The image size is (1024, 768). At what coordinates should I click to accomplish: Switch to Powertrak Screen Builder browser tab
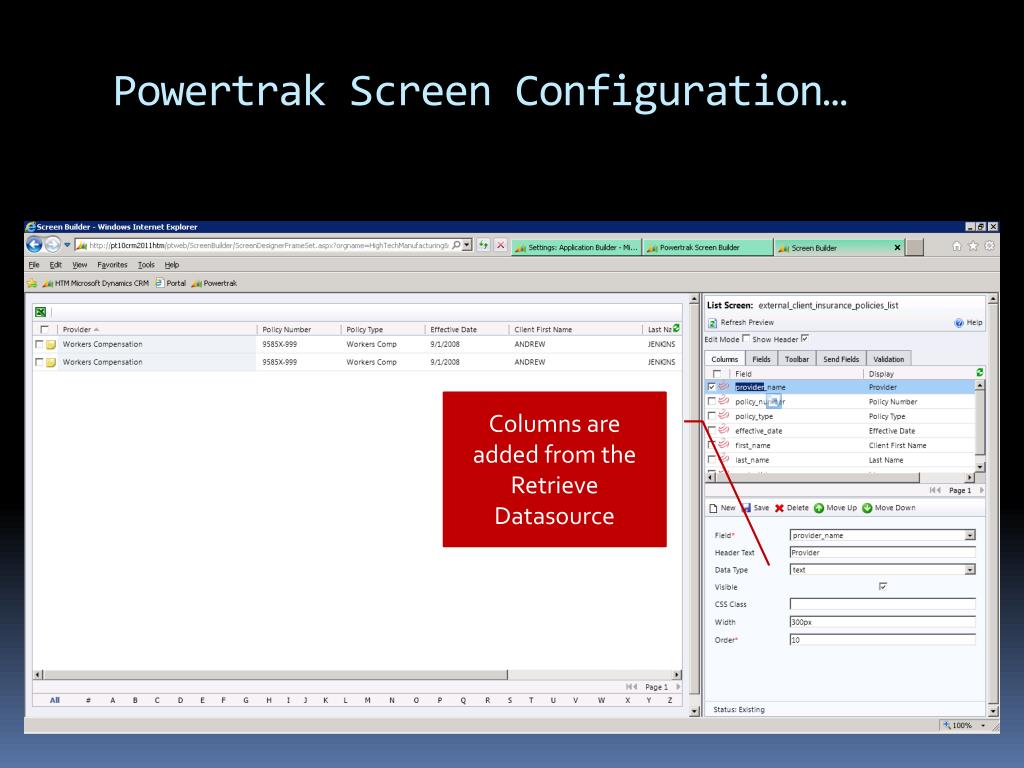(708, 248)
